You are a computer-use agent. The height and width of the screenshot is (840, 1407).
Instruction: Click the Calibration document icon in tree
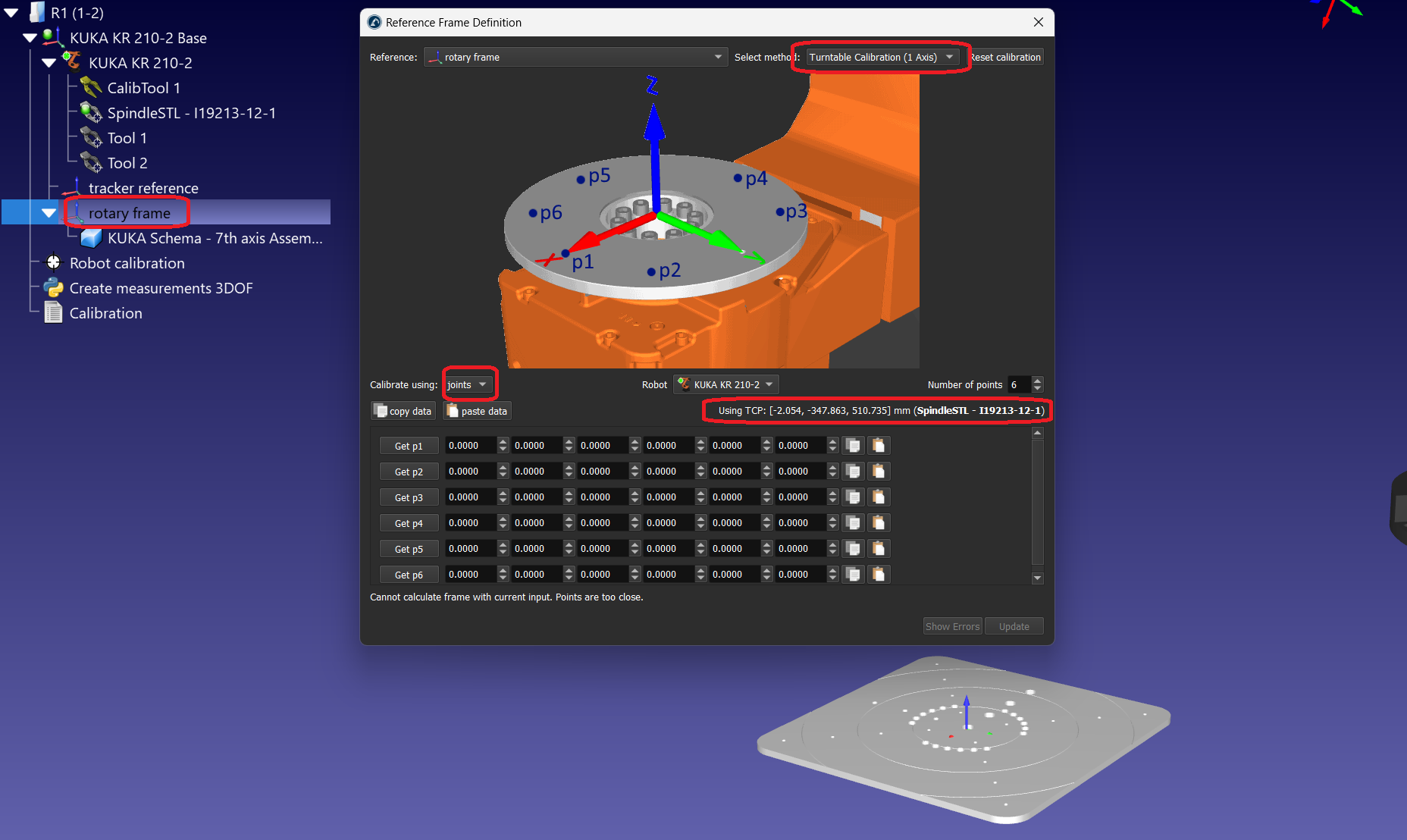[x=53, y=313]
